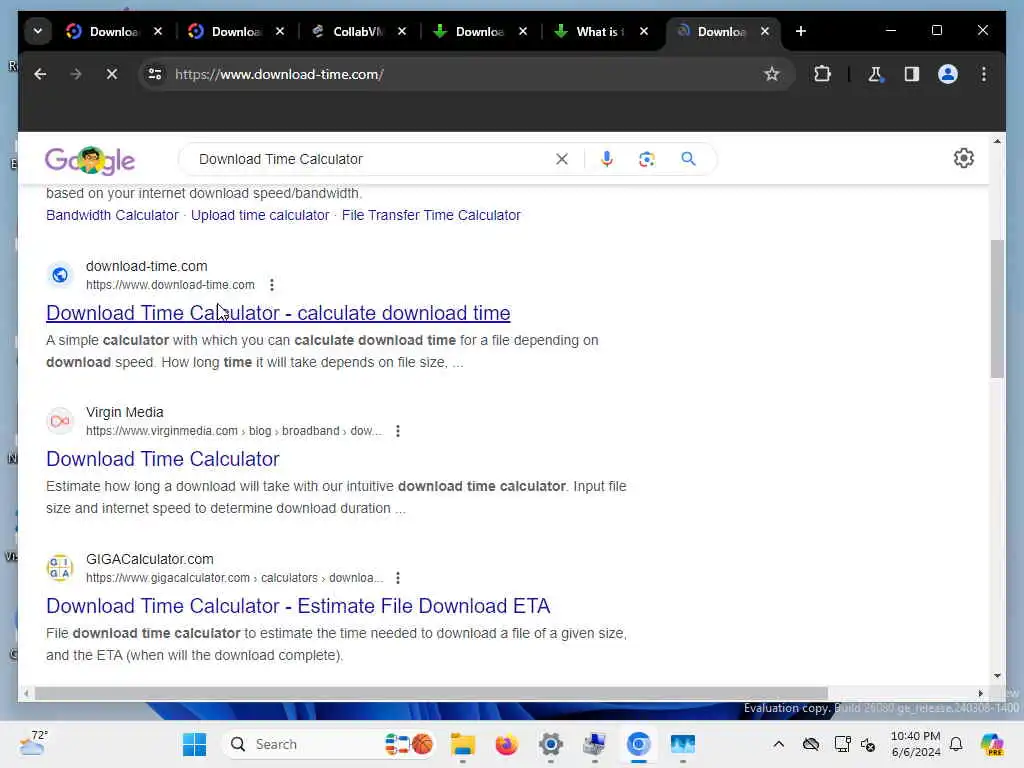Open 'Estimate File Download ETA' result
This screenshot has height=768, width=1024.
point(298,606)
